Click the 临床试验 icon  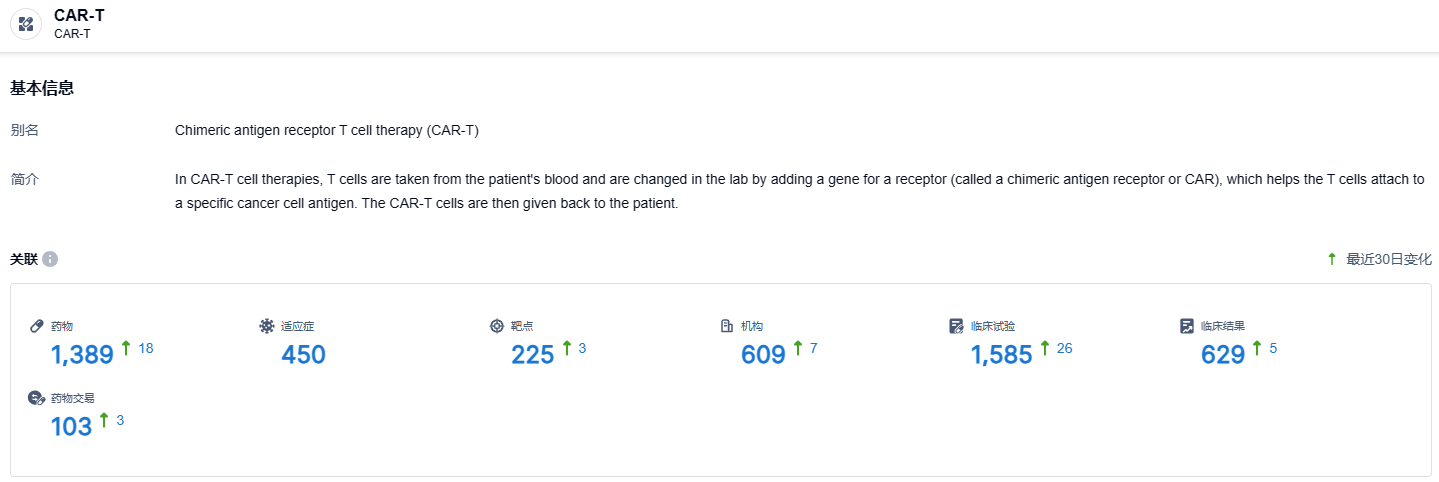coord(957,326)
